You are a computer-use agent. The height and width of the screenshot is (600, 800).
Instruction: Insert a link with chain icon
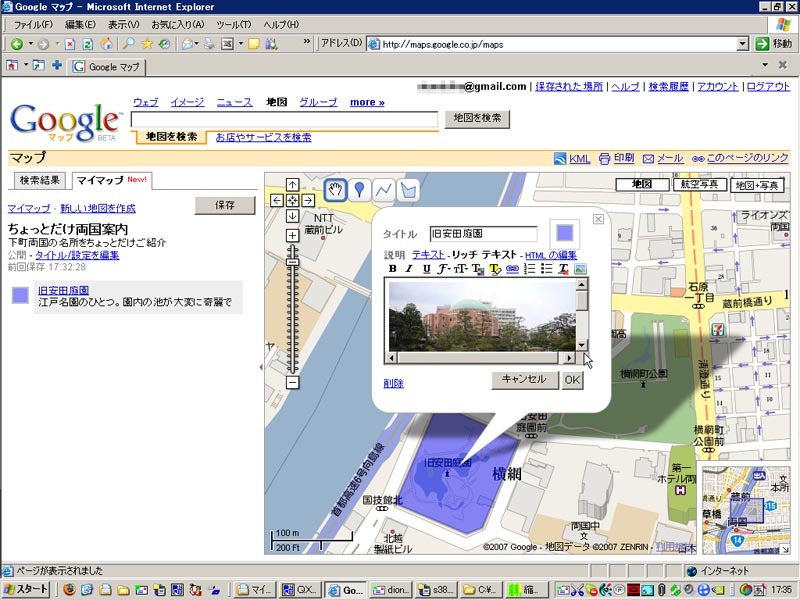pyautogui.click(x=512, y=269)
